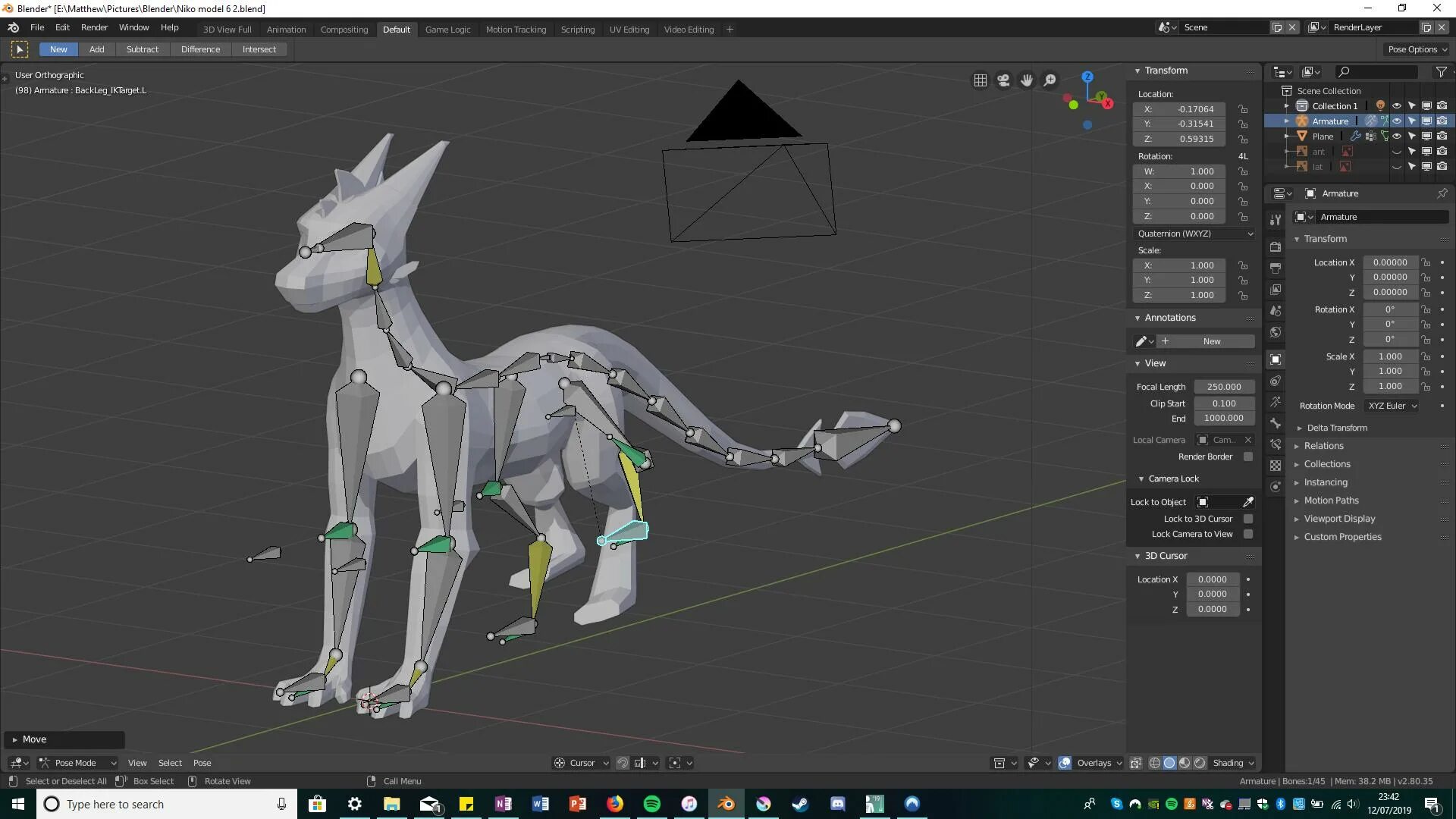This screenshot has width=1456, height=819.
Task: Click the Subtract selection mode button
Action: (x=142, y=49)
